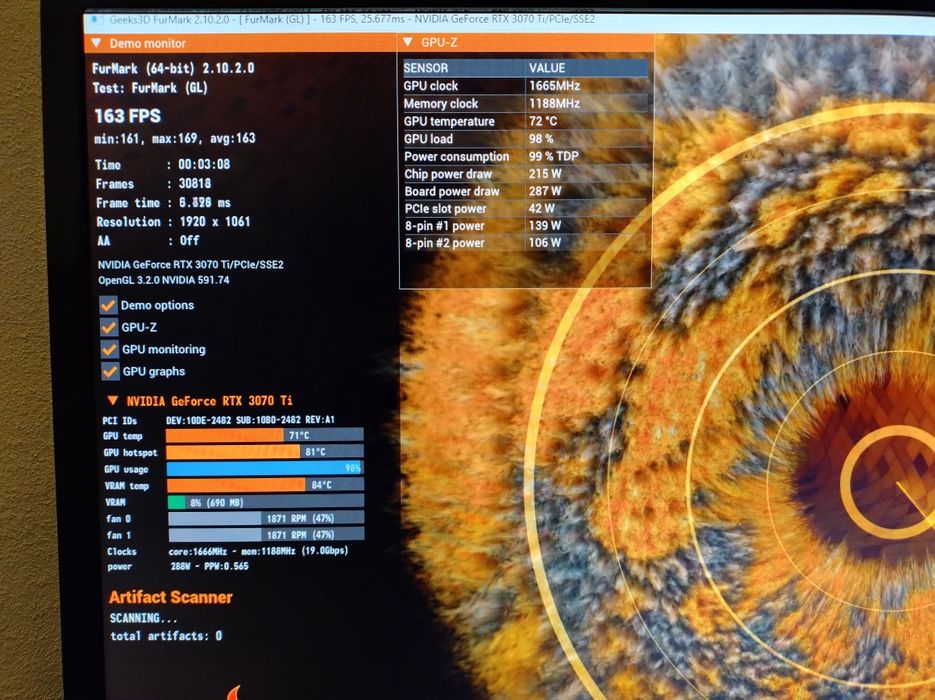The image size is (935, 700).
Task: Disable the GPU graphs checkbox
Action: (x=110, y=371)
